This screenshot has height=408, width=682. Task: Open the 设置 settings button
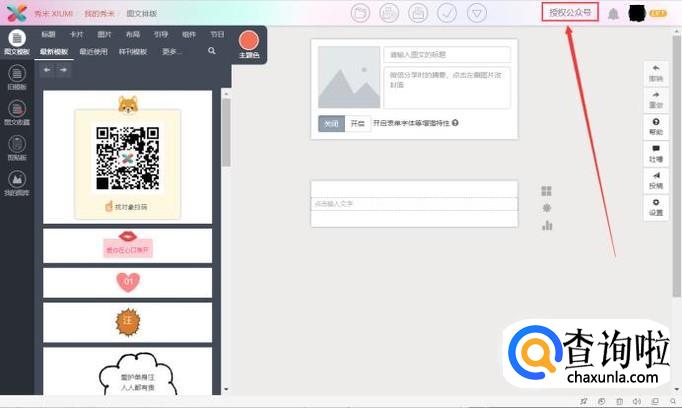(x=656, y=207)
